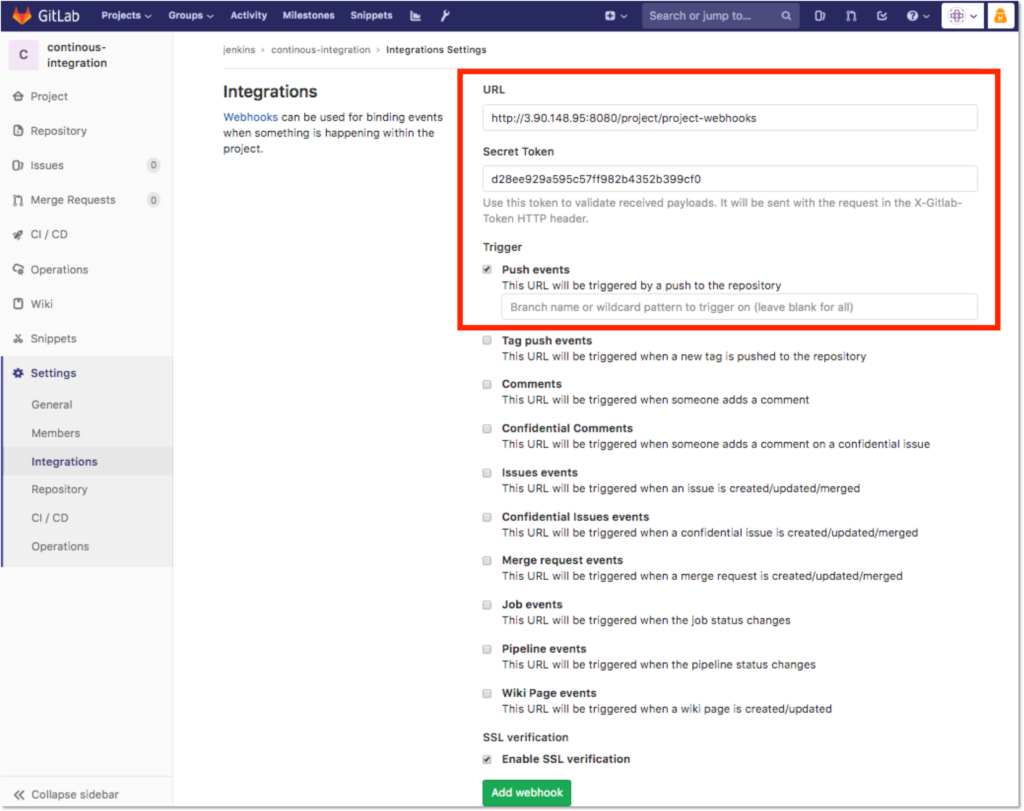The image size is (1024, 811).
Task: Open Snippets in the top navbar
Action: coord(371,15)
